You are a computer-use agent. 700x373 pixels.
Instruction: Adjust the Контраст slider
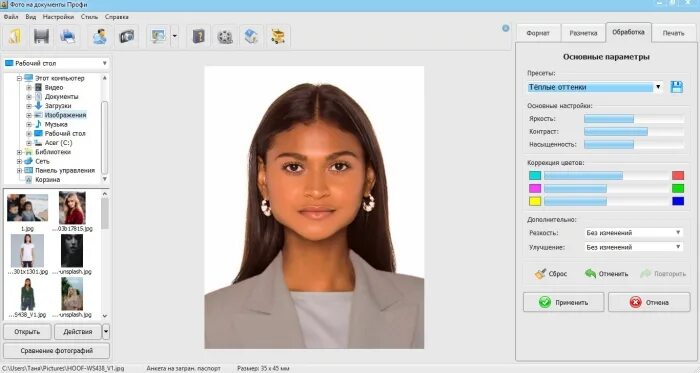tap(634, 132)
